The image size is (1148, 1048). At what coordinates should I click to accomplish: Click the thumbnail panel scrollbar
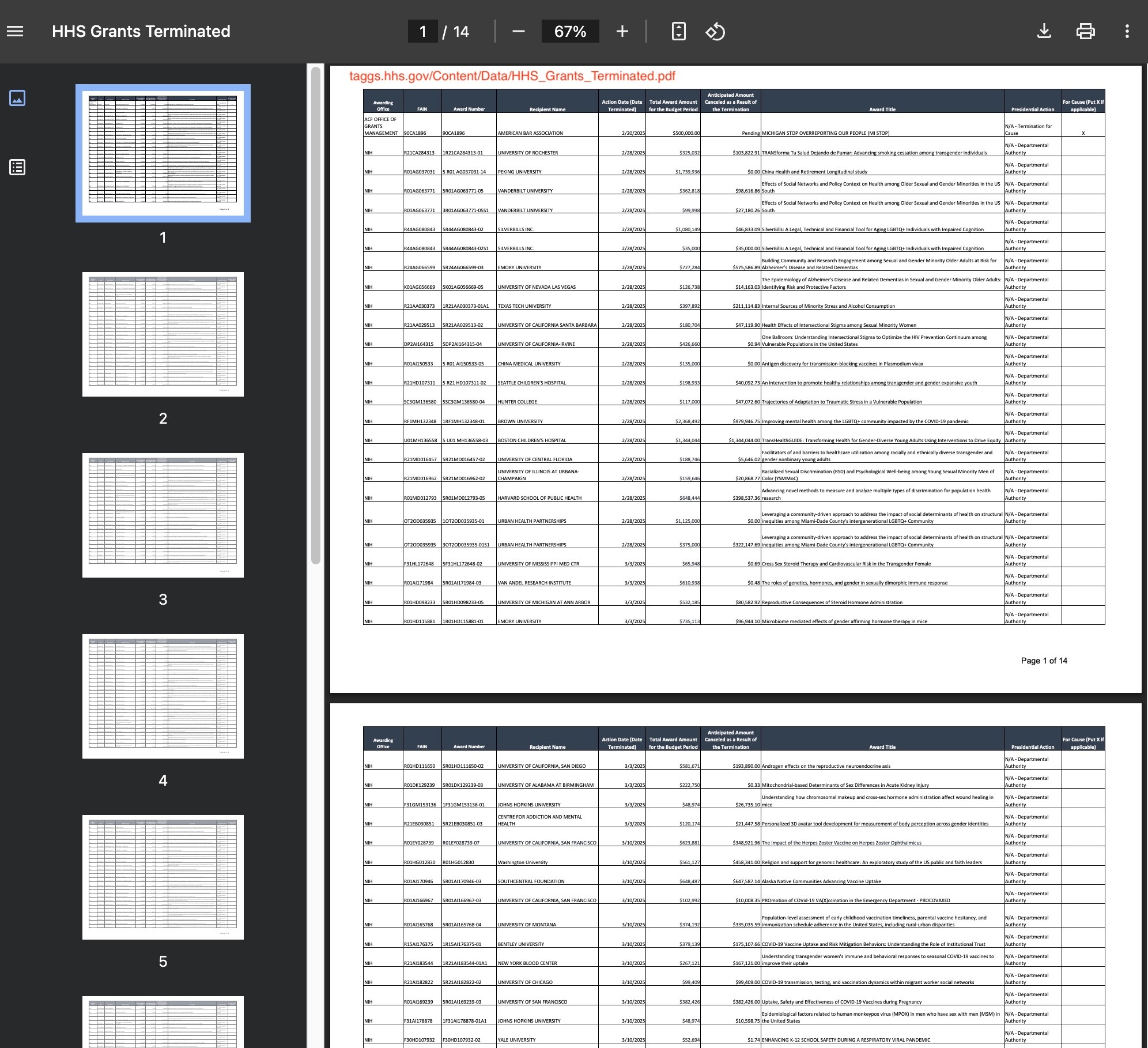pyautogui.click(x=315, y=315)
